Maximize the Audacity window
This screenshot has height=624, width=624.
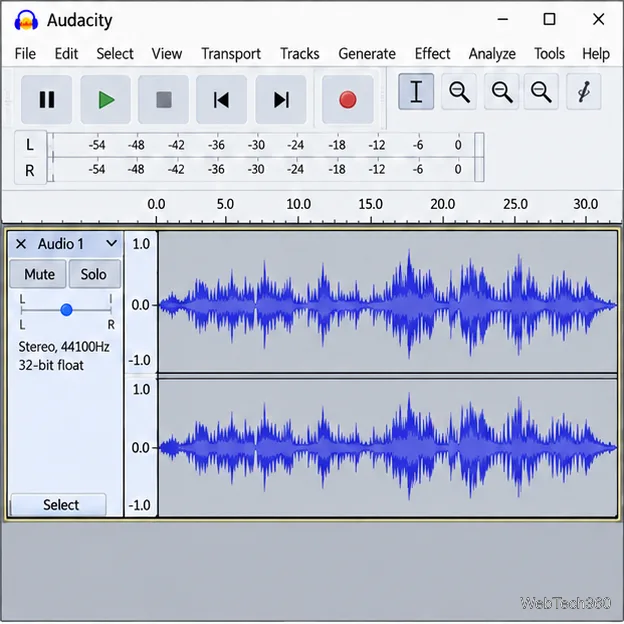(x=549, y=19)
